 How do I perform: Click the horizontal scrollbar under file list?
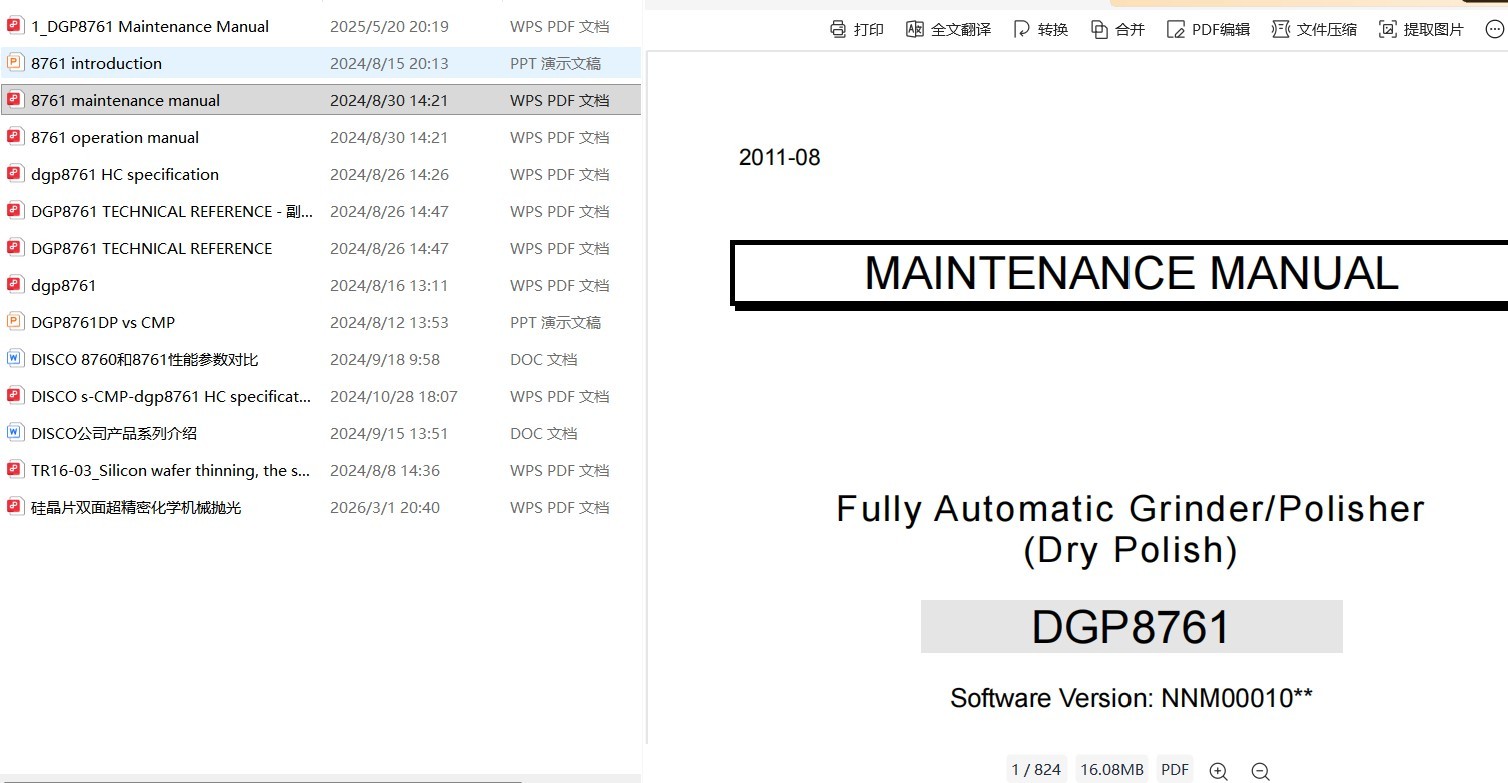260,780
